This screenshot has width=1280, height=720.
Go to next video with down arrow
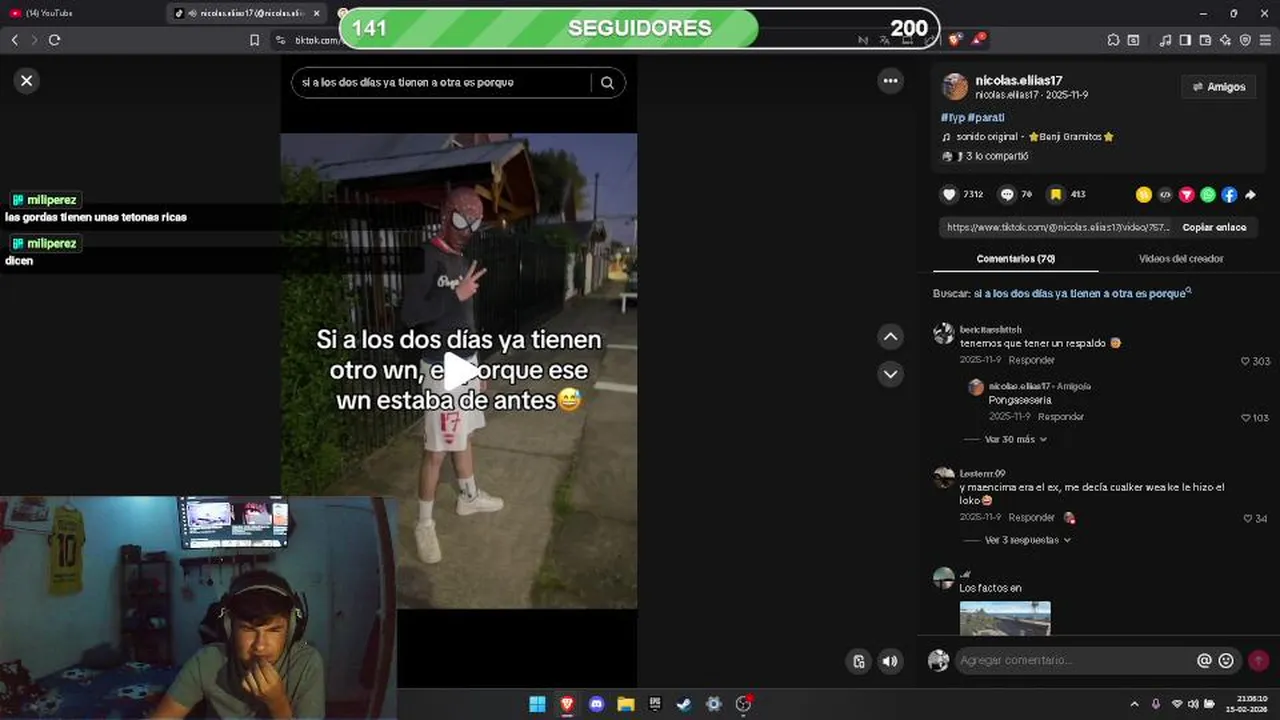click(x=890, y=374)
